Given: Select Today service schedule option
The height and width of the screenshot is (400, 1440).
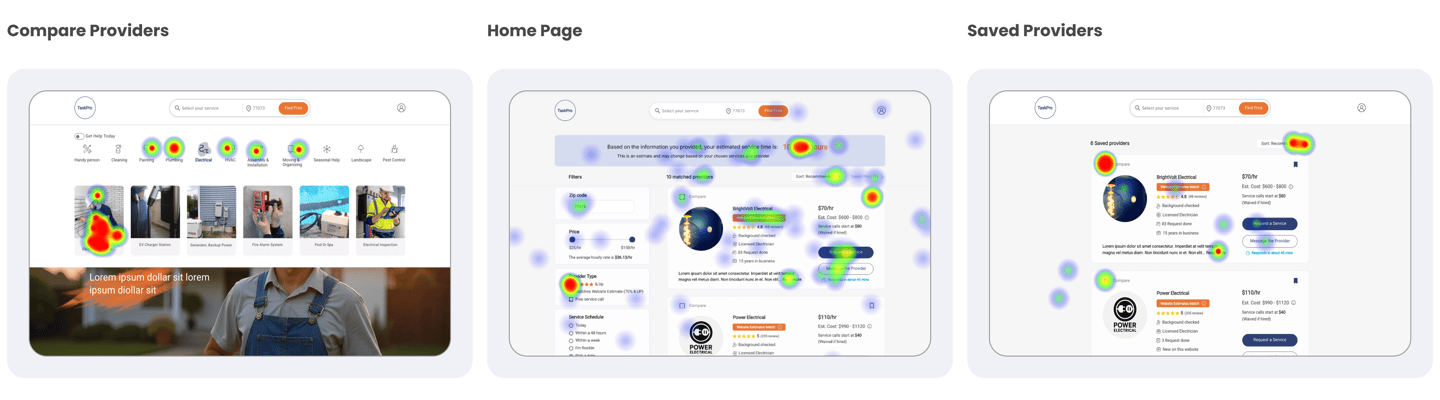Looking at the screenshot, I should (571, 325).
